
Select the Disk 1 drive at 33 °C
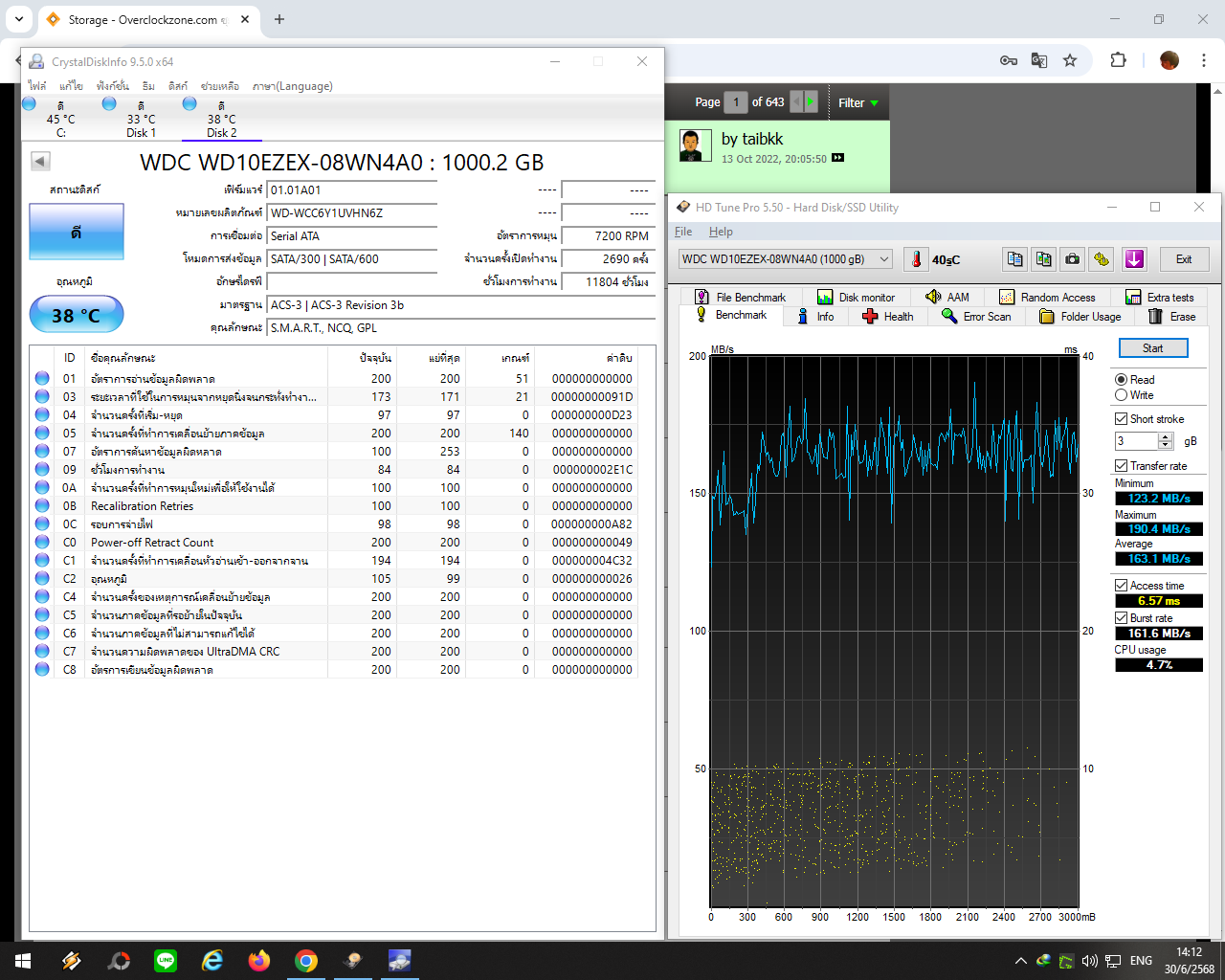[141, 120]
